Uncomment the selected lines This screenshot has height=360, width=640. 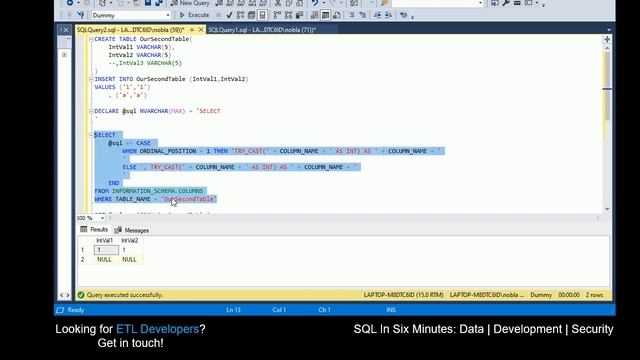click(x=362, y=15)
